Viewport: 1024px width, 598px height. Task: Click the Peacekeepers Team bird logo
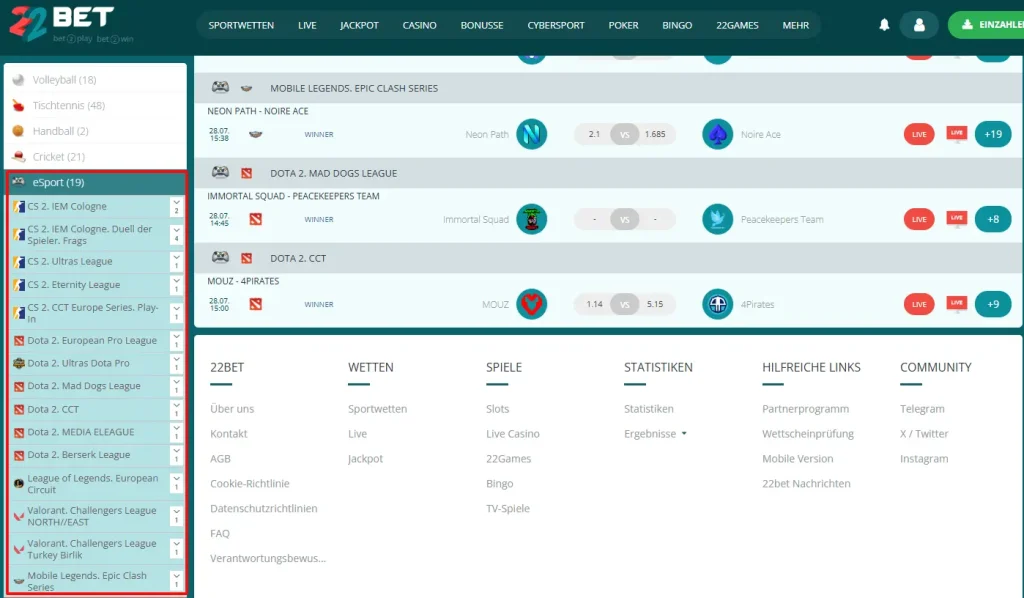[718, 219]
